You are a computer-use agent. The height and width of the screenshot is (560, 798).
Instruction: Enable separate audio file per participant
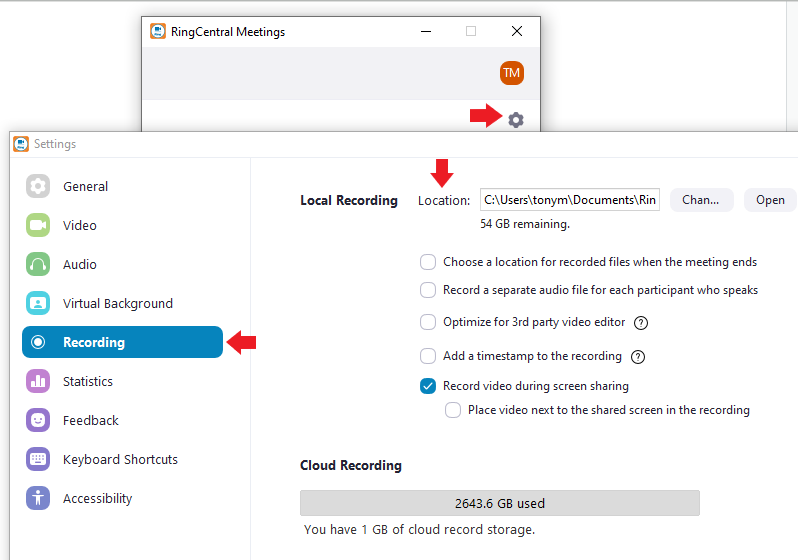428,290
